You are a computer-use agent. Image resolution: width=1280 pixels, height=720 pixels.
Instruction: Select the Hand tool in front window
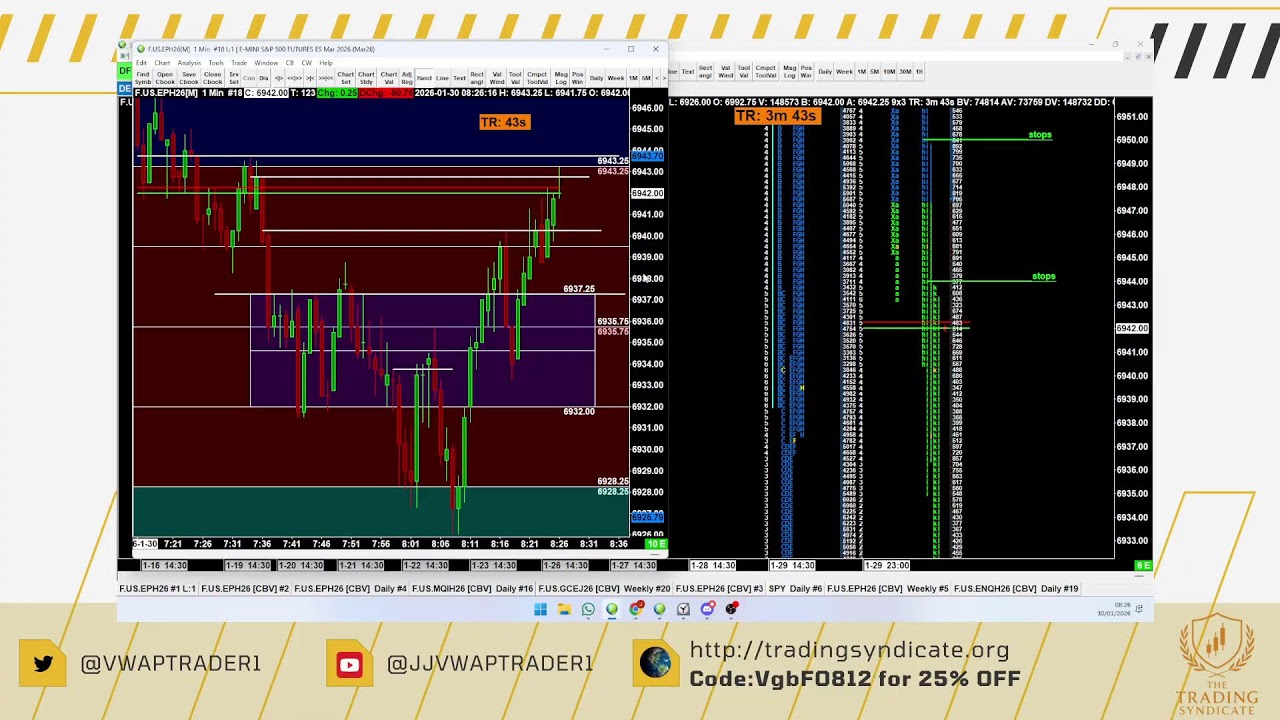click(424, 77)
